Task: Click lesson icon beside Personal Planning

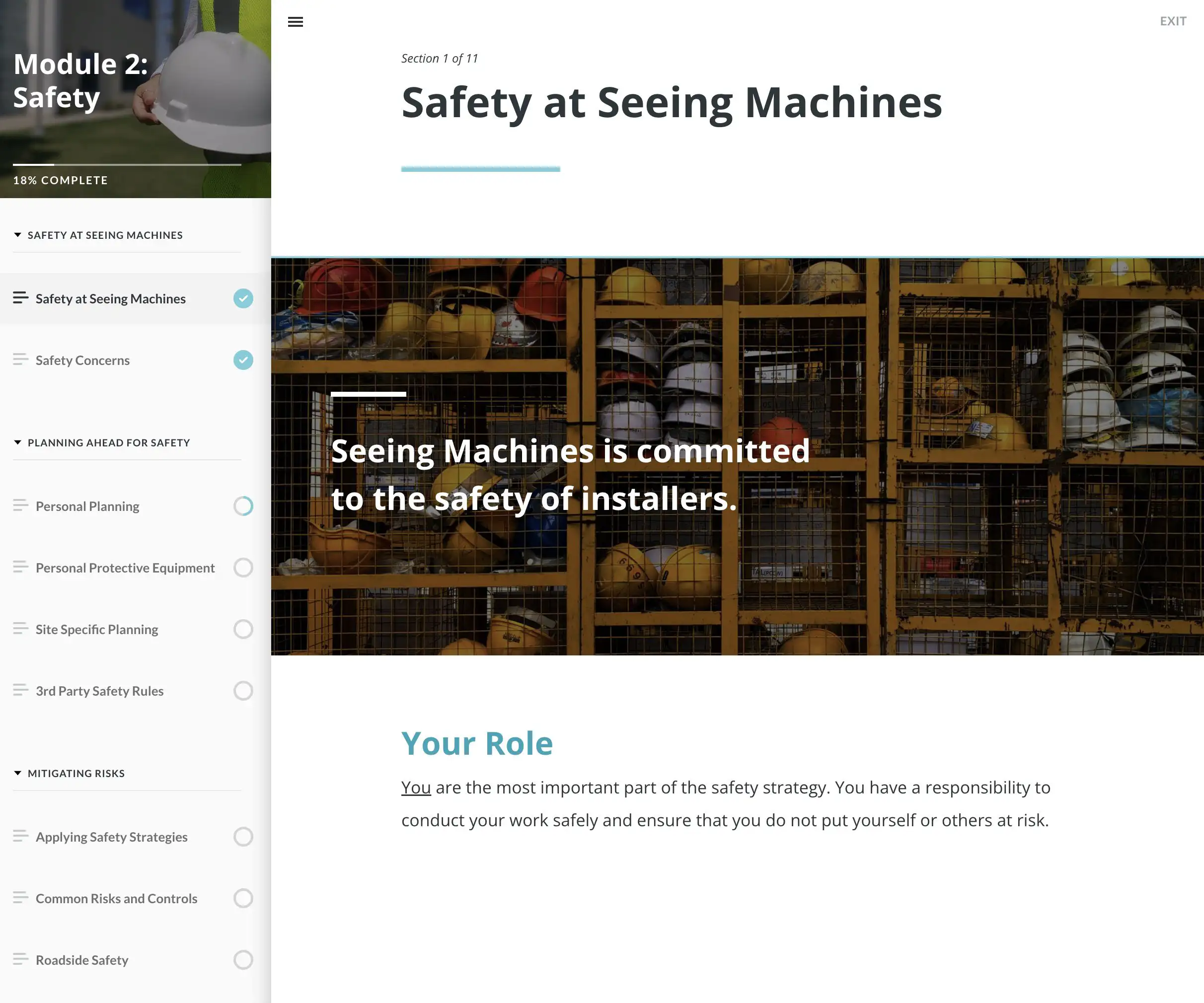Action: click(21, 505)
